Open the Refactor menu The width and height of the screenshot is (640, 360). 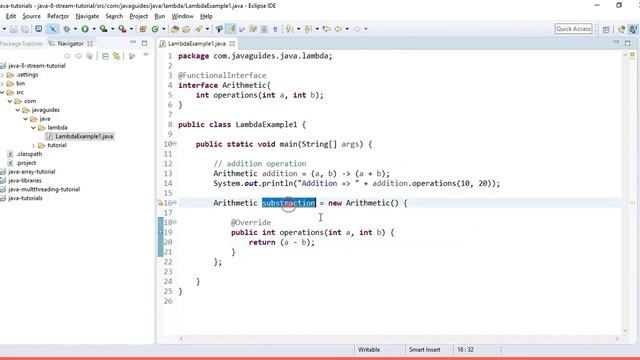[x=58, y=16]
